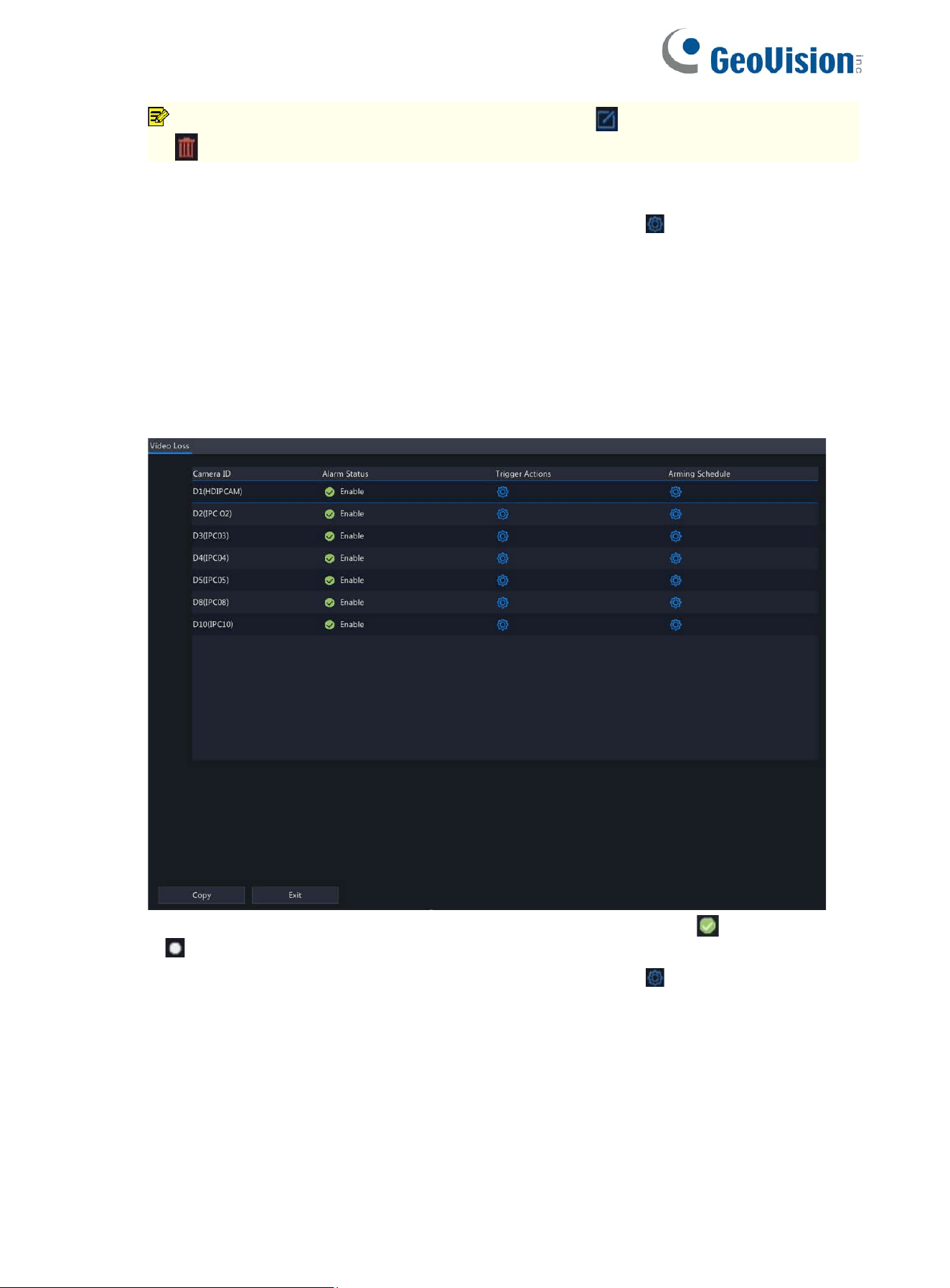Toggle alarm status for D3(IPC03)
The width and height of the screenshot is (950, 1288).
click(x=329, y=536)
